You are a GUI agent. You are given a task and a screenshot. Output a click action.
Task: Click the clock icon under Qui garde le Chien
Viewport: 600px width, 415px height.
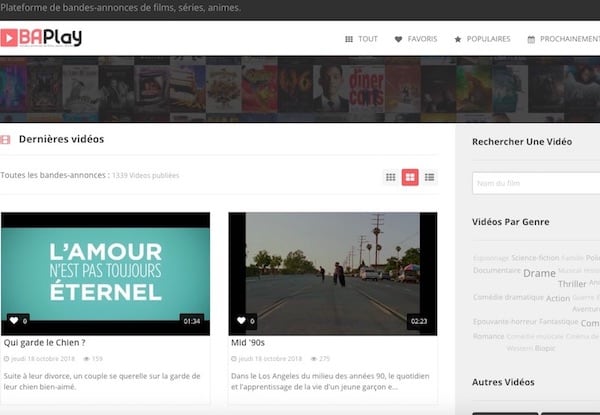pos(6,359)
